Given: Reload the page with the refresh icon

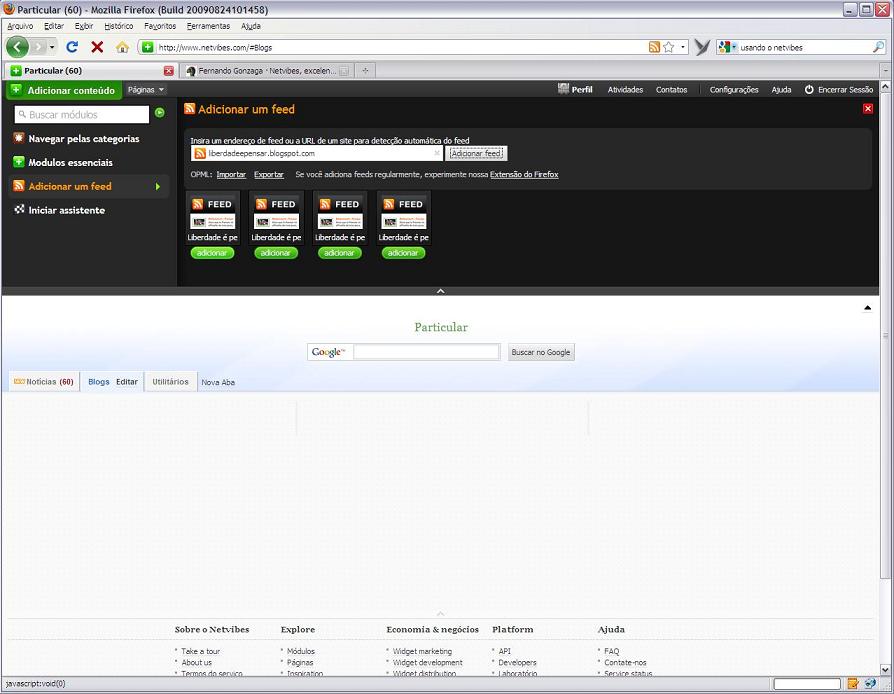Looking at the screenshot, I should (x=72, y=47).
